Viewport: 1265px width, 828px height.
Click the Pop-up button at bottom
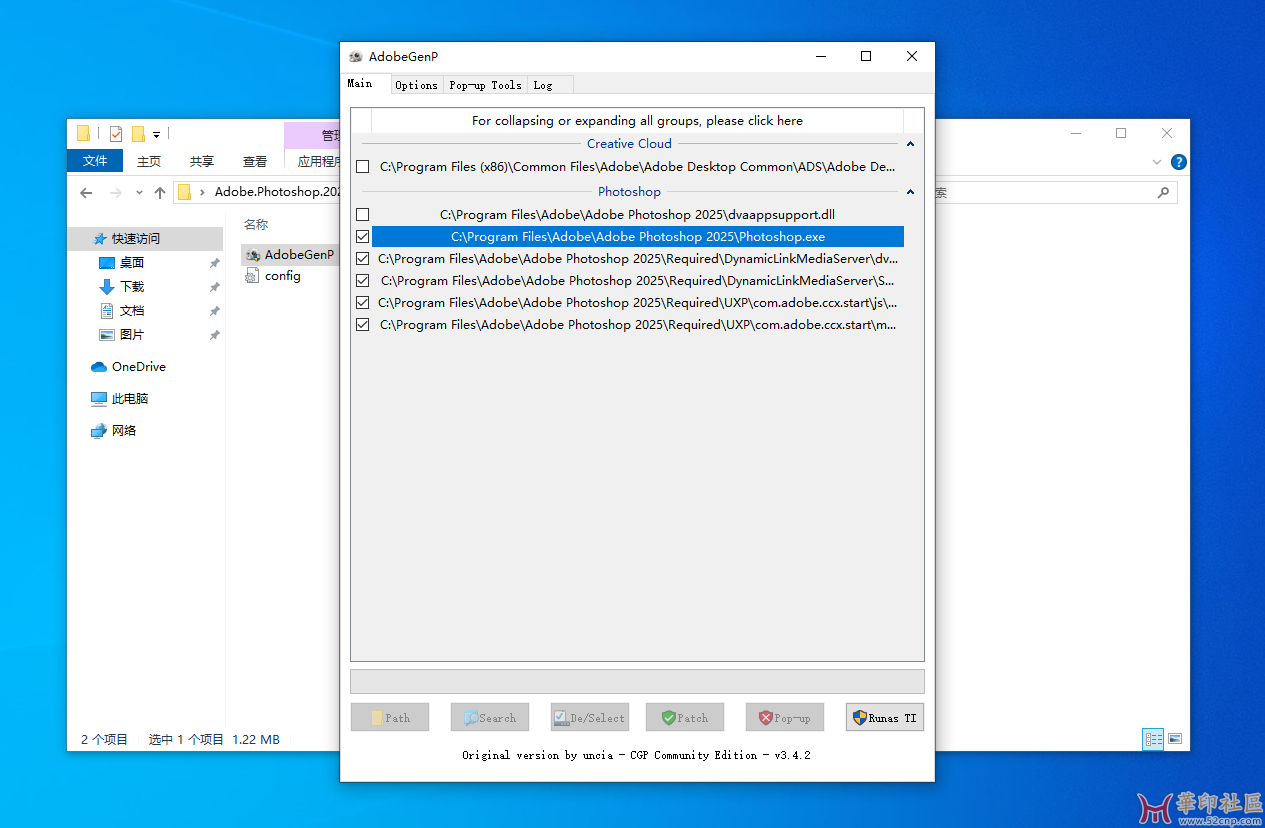coord(784,717)
